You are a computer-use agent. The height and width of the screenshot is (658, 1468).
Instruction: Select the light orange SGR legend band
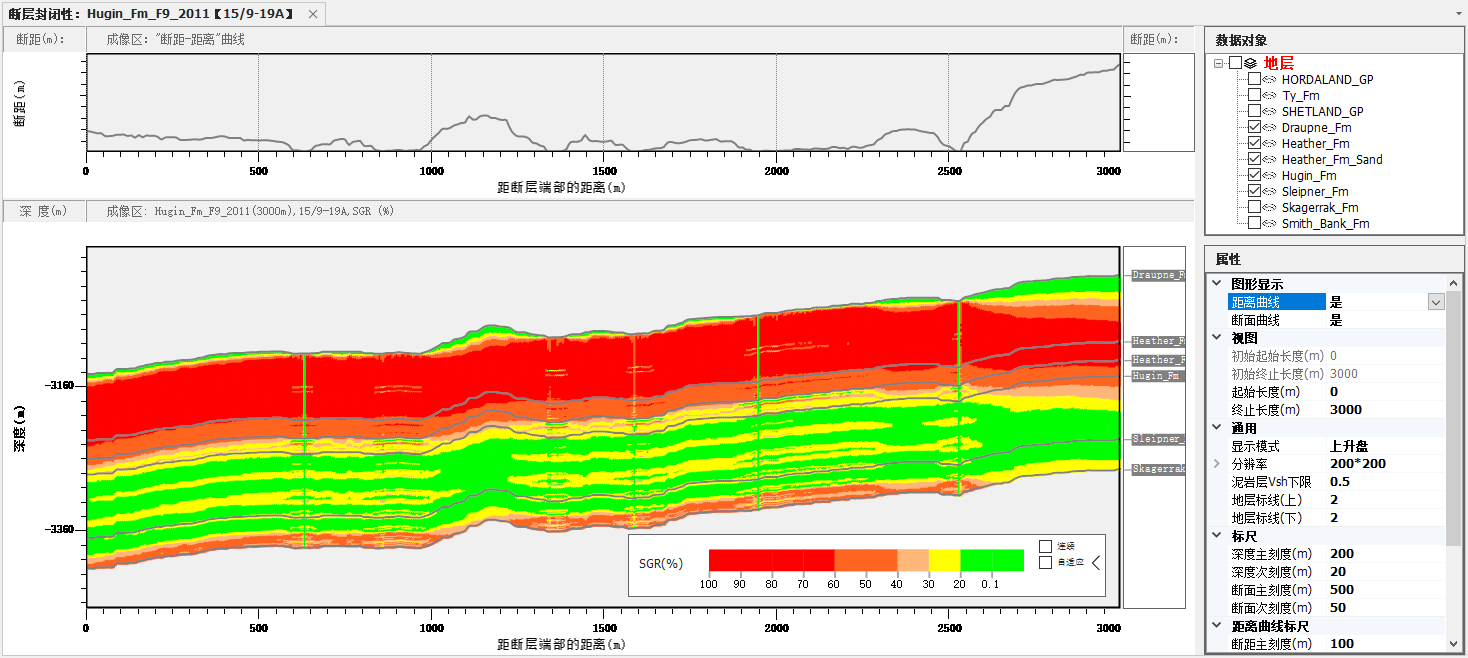[913, 560]
